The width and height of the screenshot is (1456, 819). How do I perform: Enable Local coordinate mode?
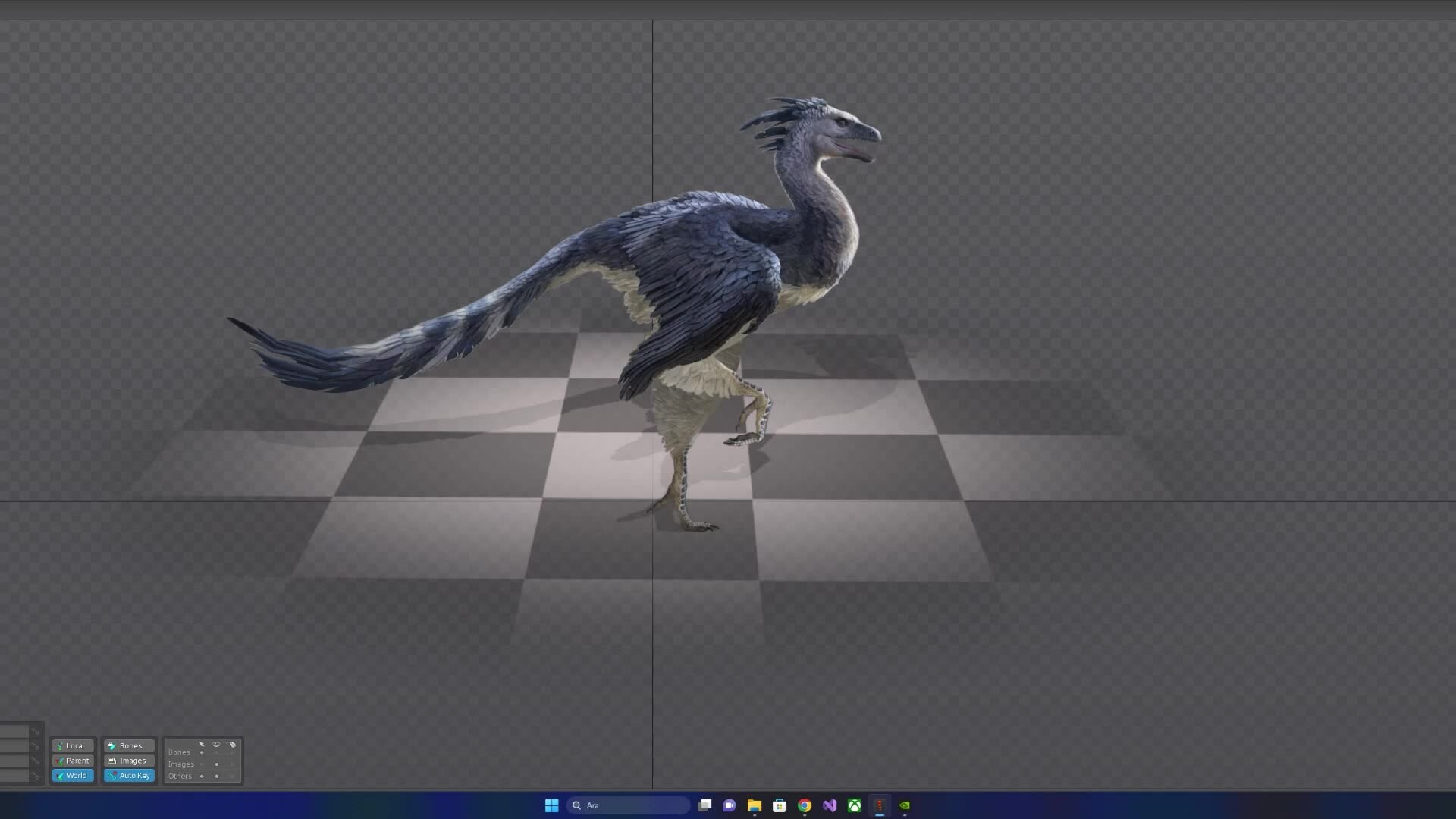tap(73, 746)
